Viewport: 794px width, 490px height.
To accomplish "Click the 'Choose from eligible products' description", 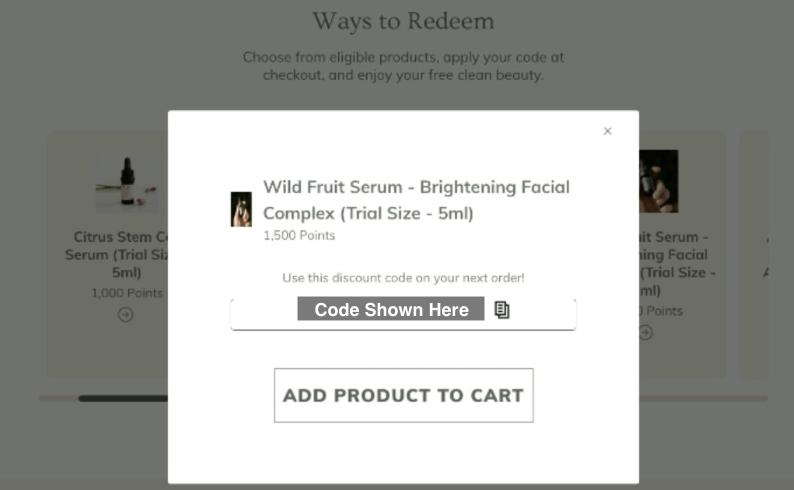I will [x=403, y=66].
